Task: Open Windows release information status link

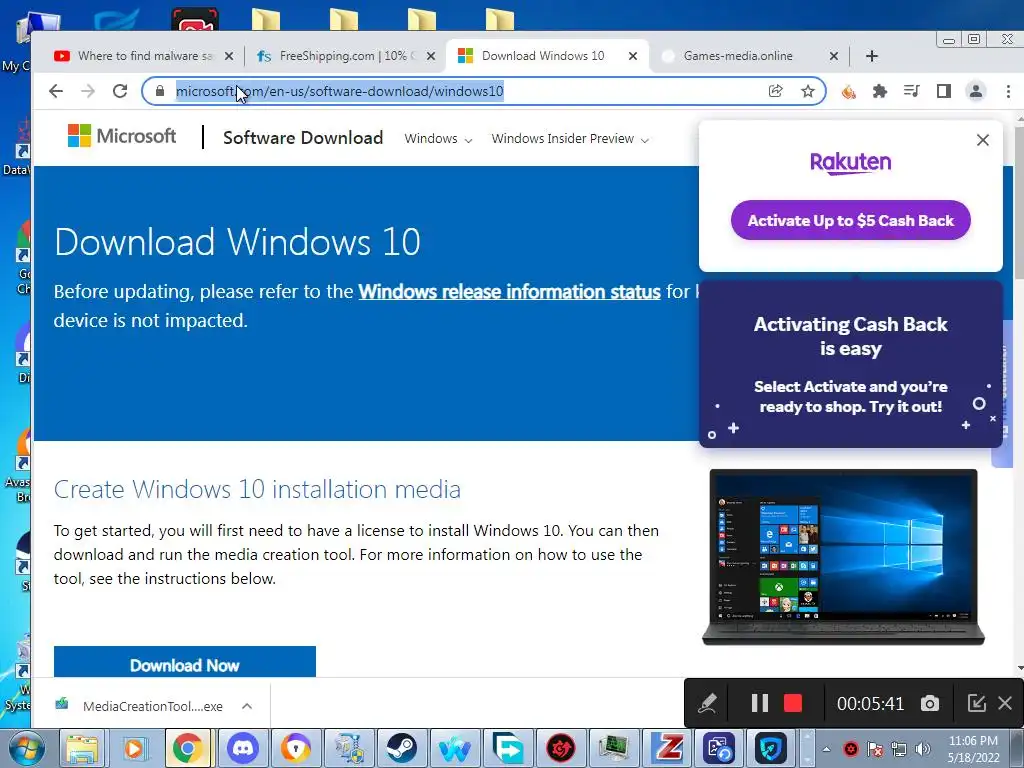Action: (x=509, y=291)
